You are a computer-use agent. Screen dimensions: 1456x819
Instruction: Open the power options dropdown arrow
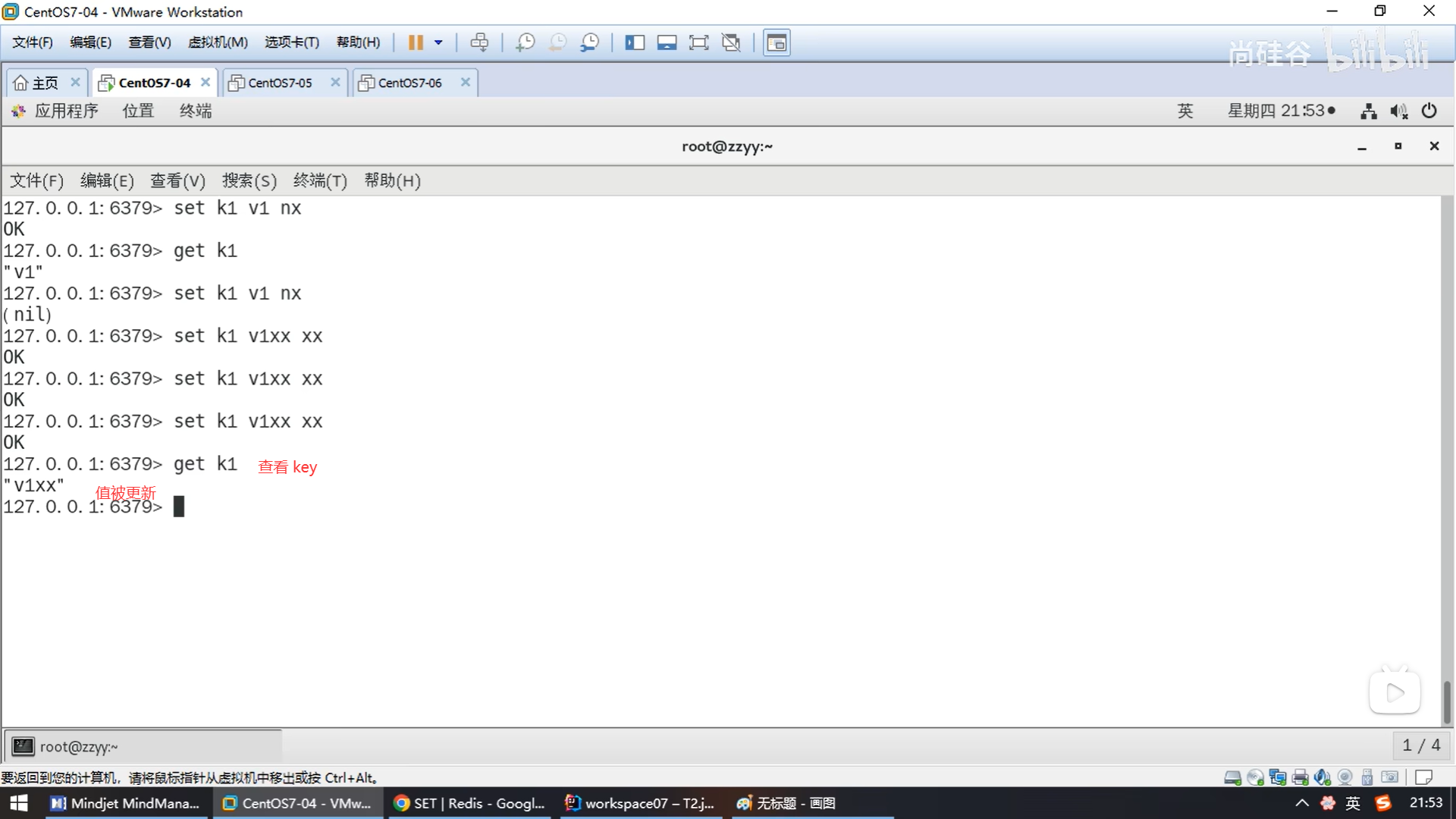(438, 42)
